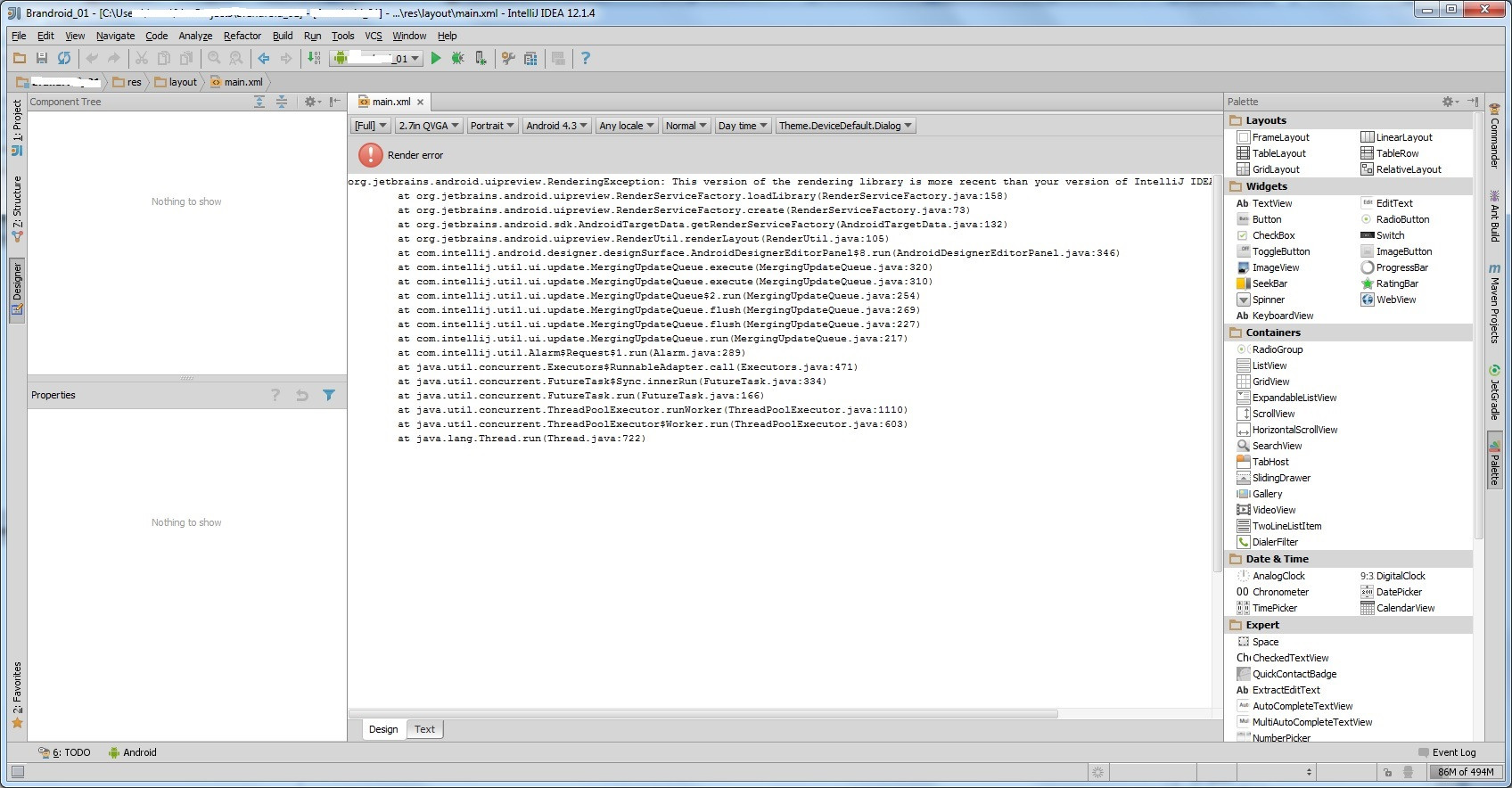Open the Palette panel gear settings
Screen dimensions: 1512x788
(x=1450, y=102)
